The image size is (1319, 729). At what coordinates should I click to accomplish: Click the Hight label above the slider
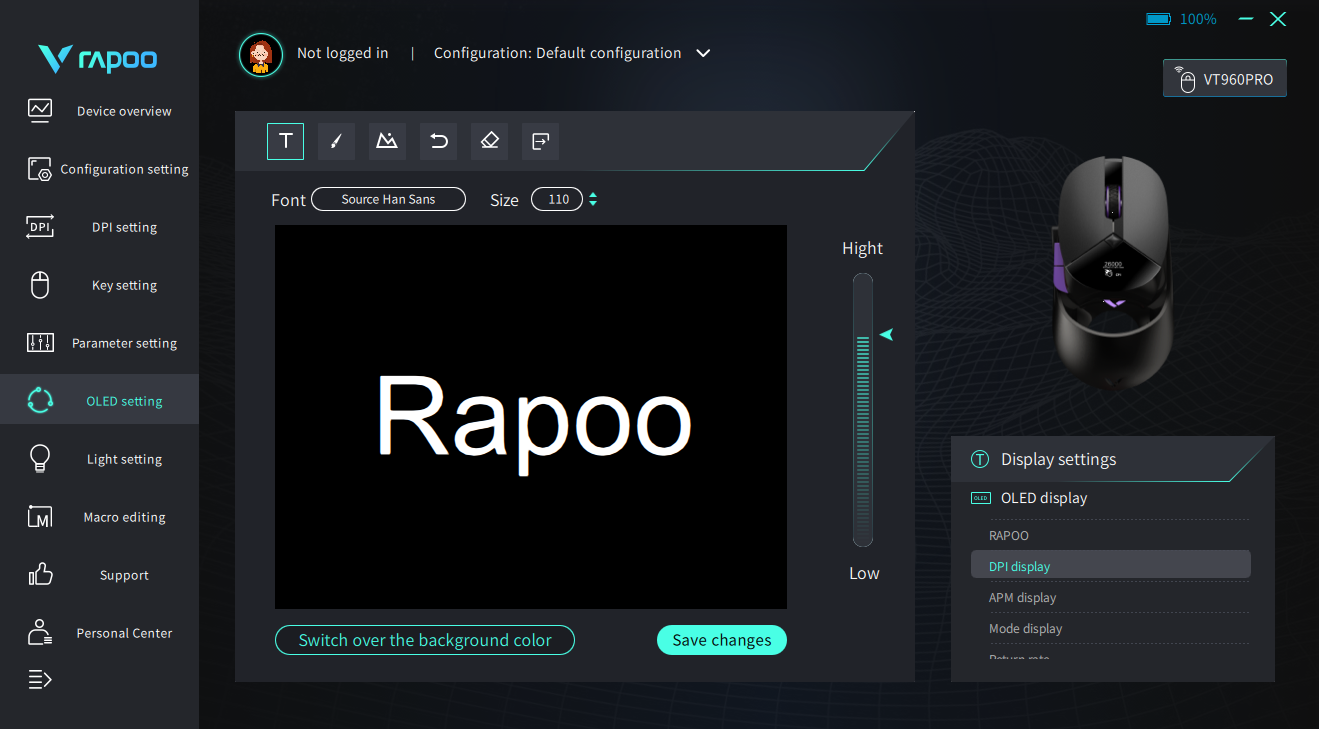863,248
